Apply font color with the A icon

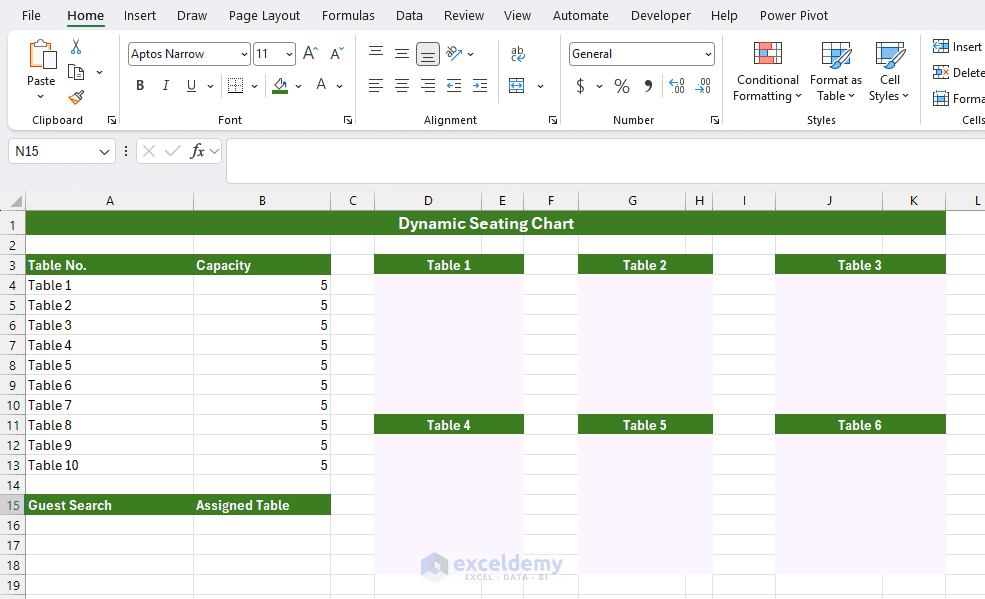click(x=321, y=85)
